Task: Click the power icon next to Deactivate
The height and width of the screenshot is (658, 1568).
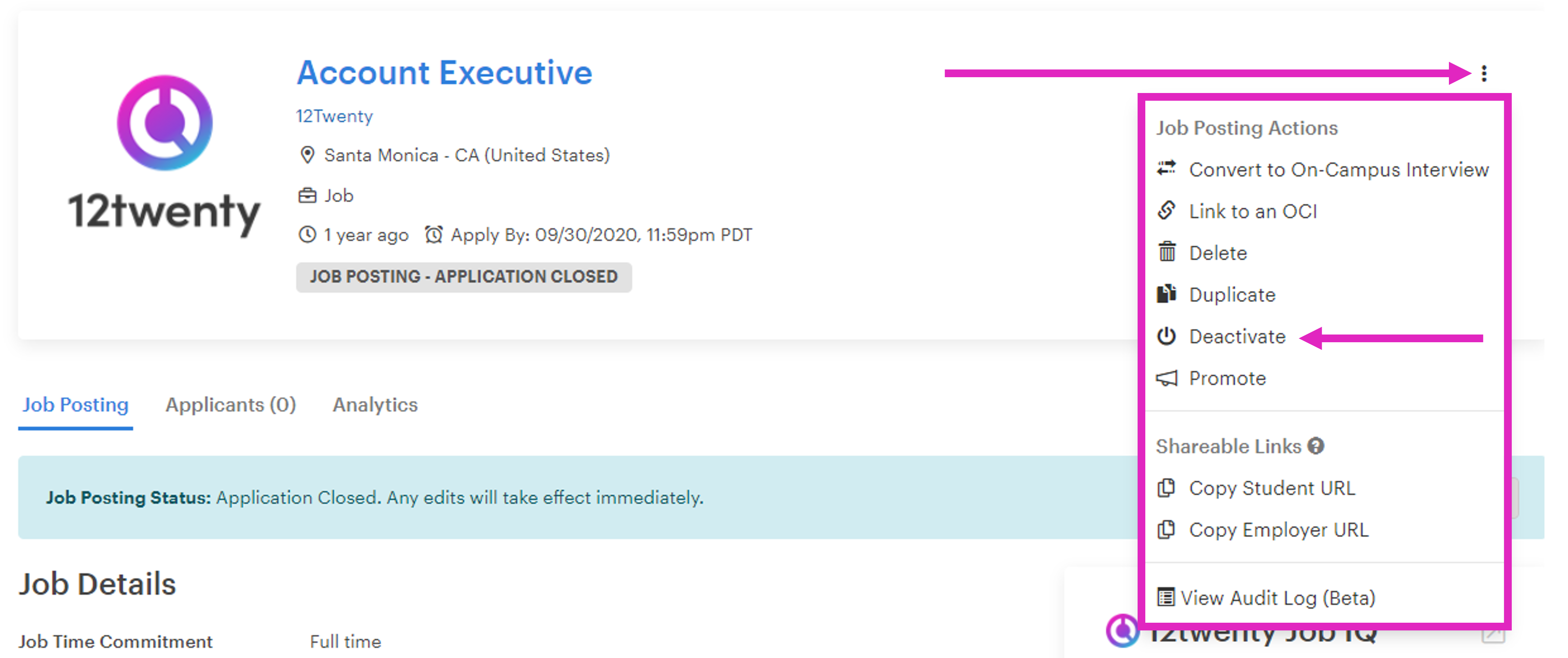Action: coord(1166,336)
